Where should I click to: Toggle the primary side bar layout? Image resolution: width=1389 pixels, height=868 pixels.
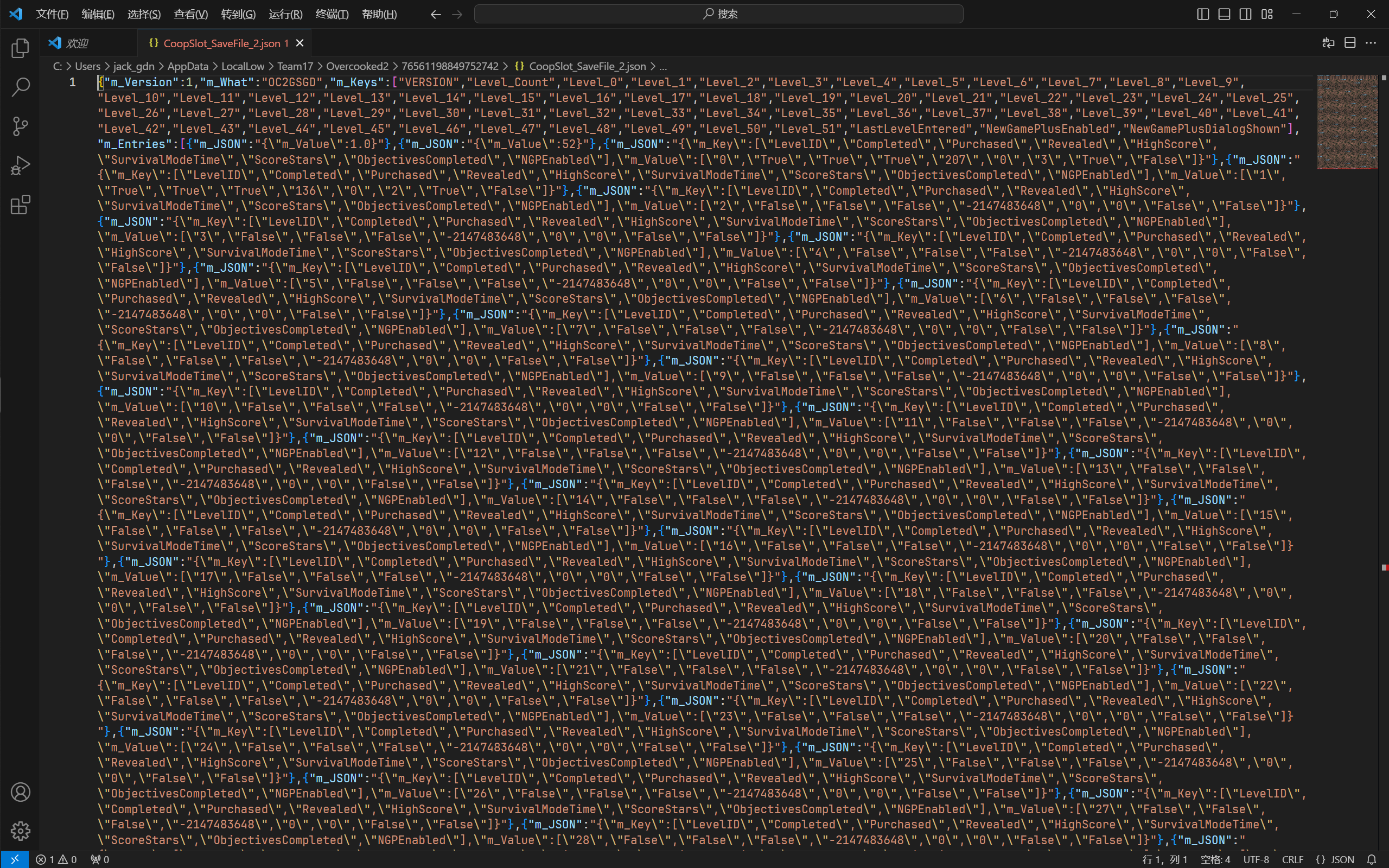[1202, 14]
